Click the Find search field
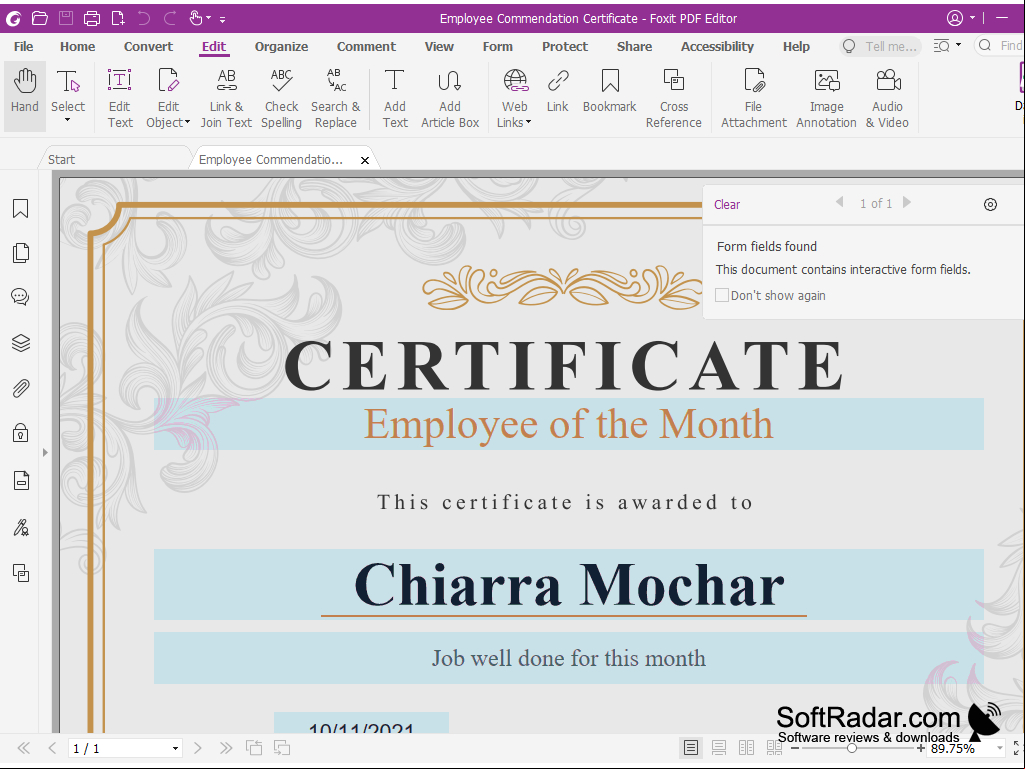 tap(1000, 46)
